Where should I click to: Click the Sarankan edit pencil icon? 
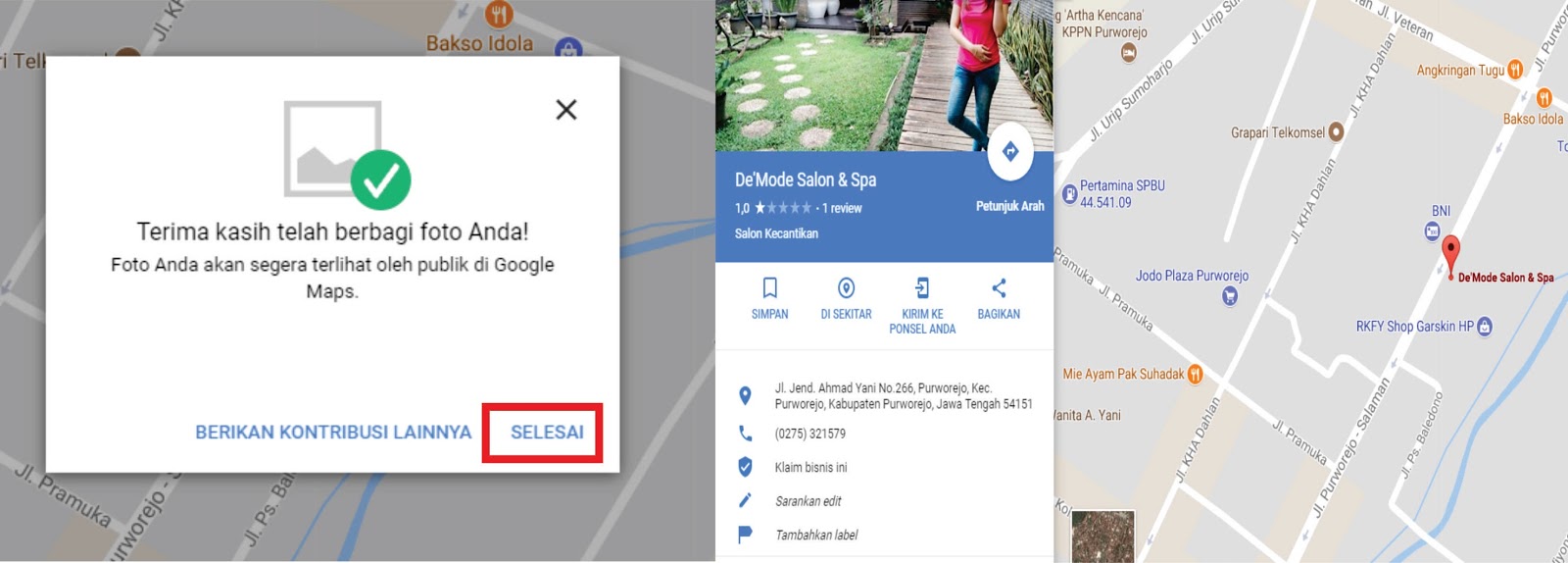click(x=745, y=501)
